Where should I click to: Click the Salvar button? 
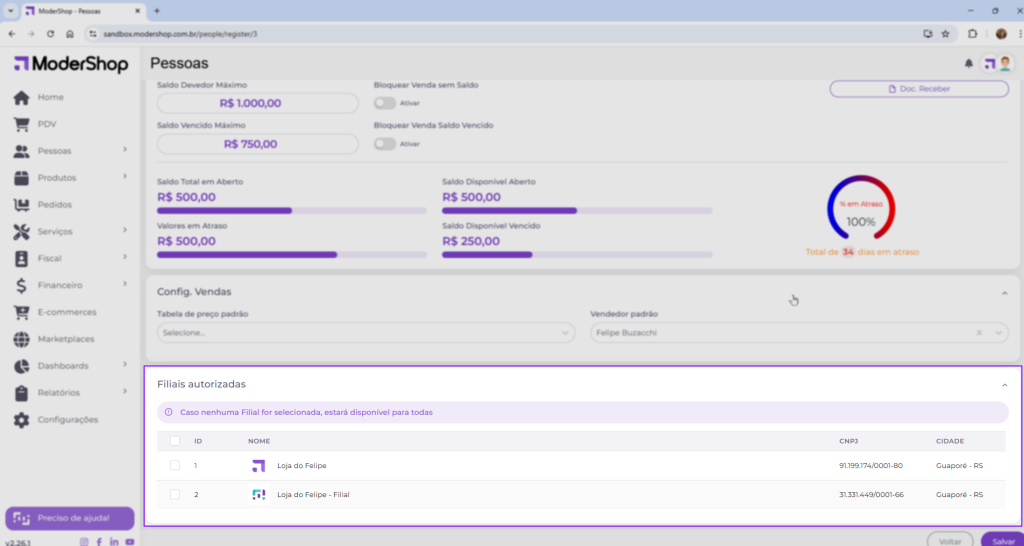coord(1001,540)
